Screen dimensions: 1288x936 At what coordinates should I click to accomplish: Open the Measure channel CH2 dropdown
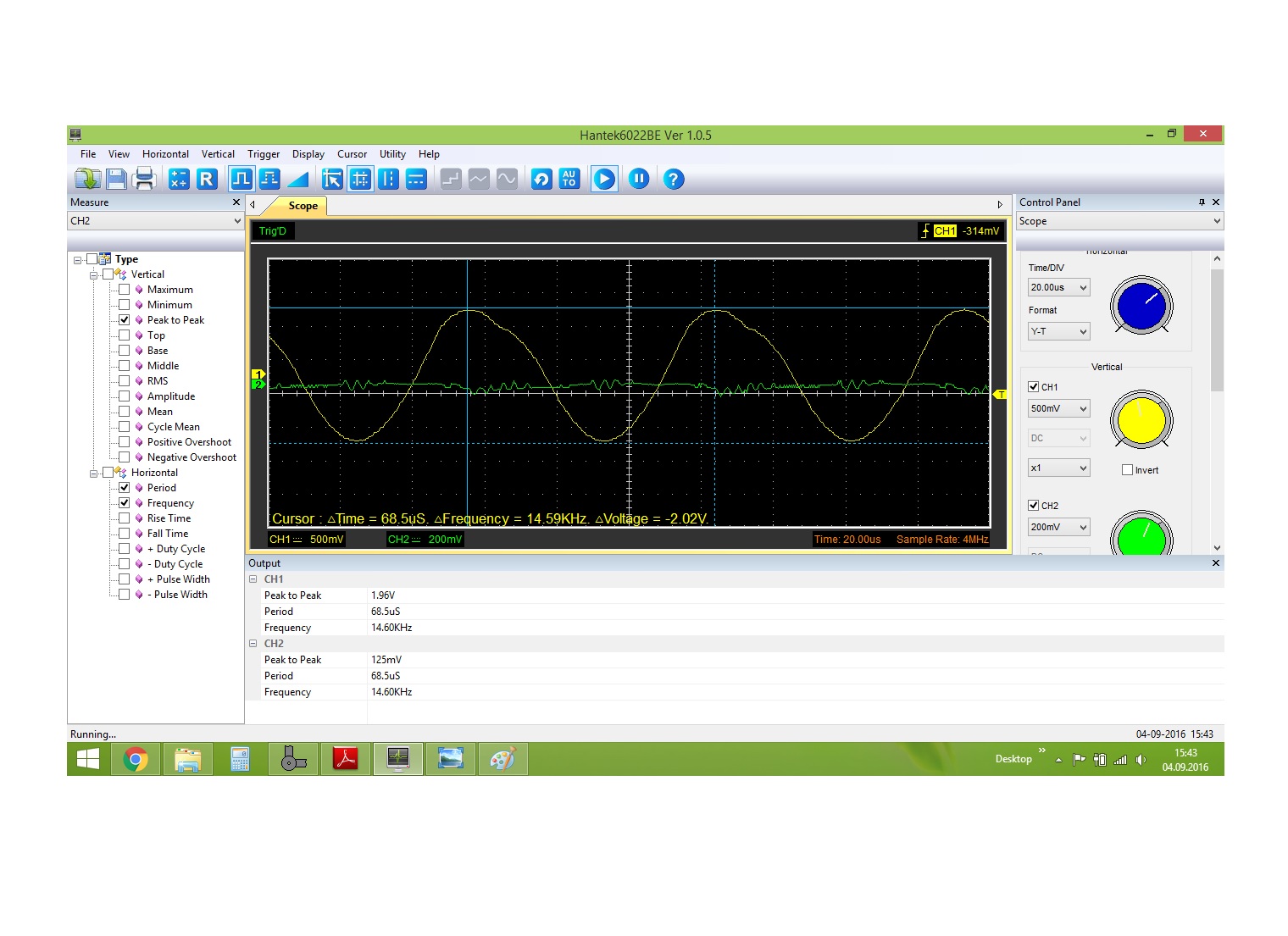tap(155, 221)
